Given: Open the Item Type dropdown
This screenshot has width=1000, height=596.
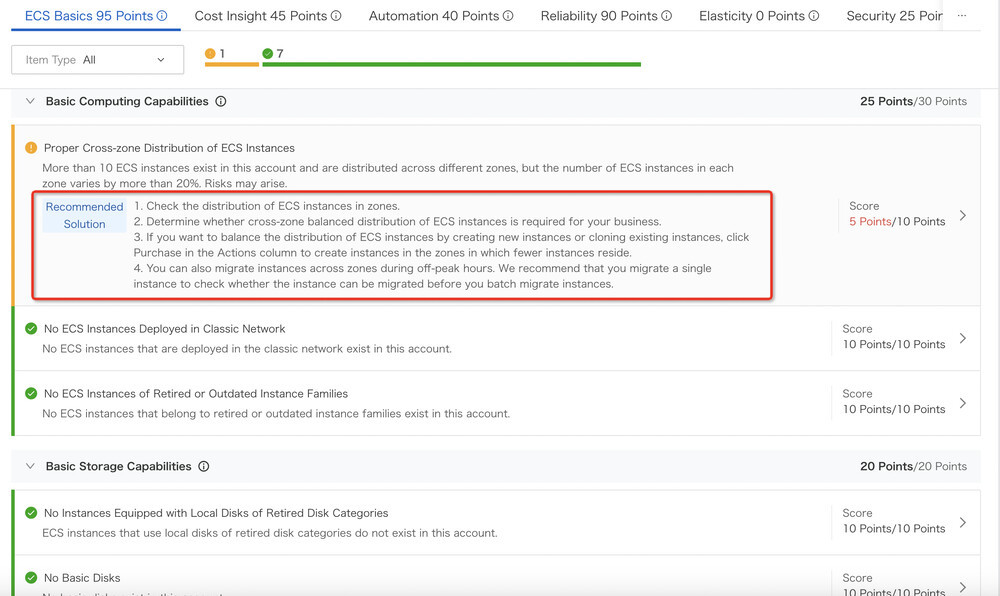Looking at the screenshot, I should 97,60.
